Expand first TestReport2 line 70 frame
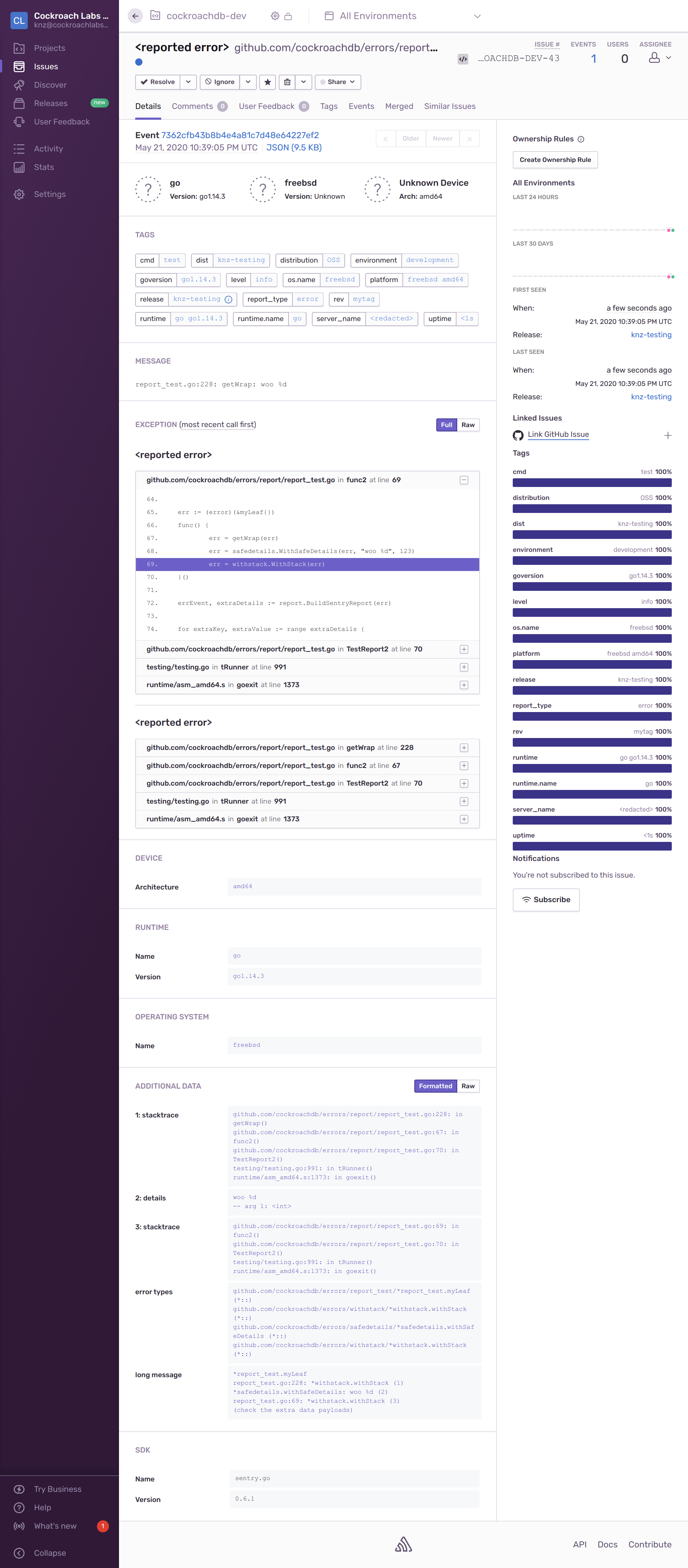688x1568 pixels. tap(463, 650)
